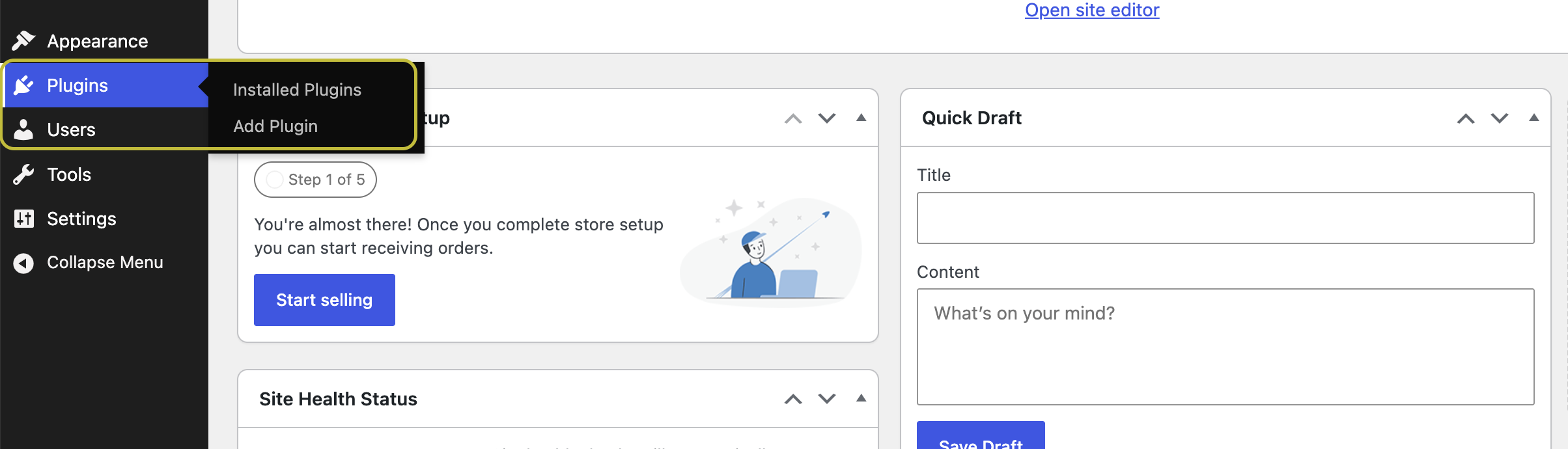Screen dimensions: 1568x449
Task: Click the Tools wrench icon
Action: tap(23, 174)
